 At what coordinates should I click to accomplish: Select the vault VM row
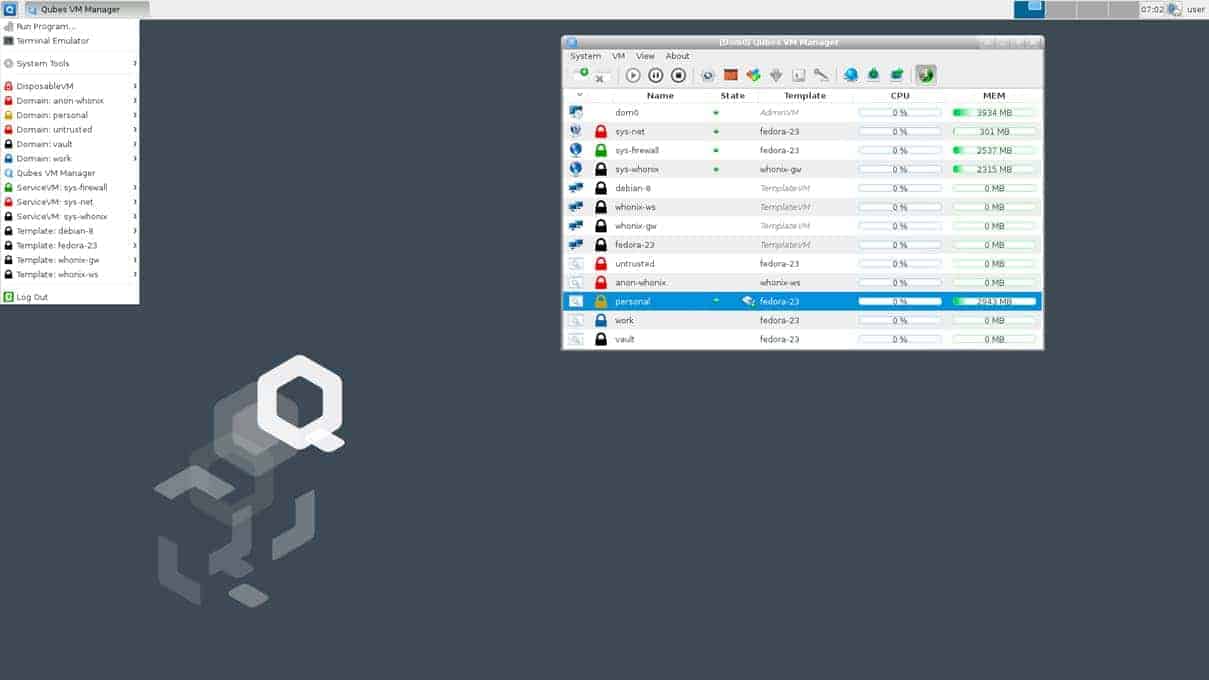(625, 339)
